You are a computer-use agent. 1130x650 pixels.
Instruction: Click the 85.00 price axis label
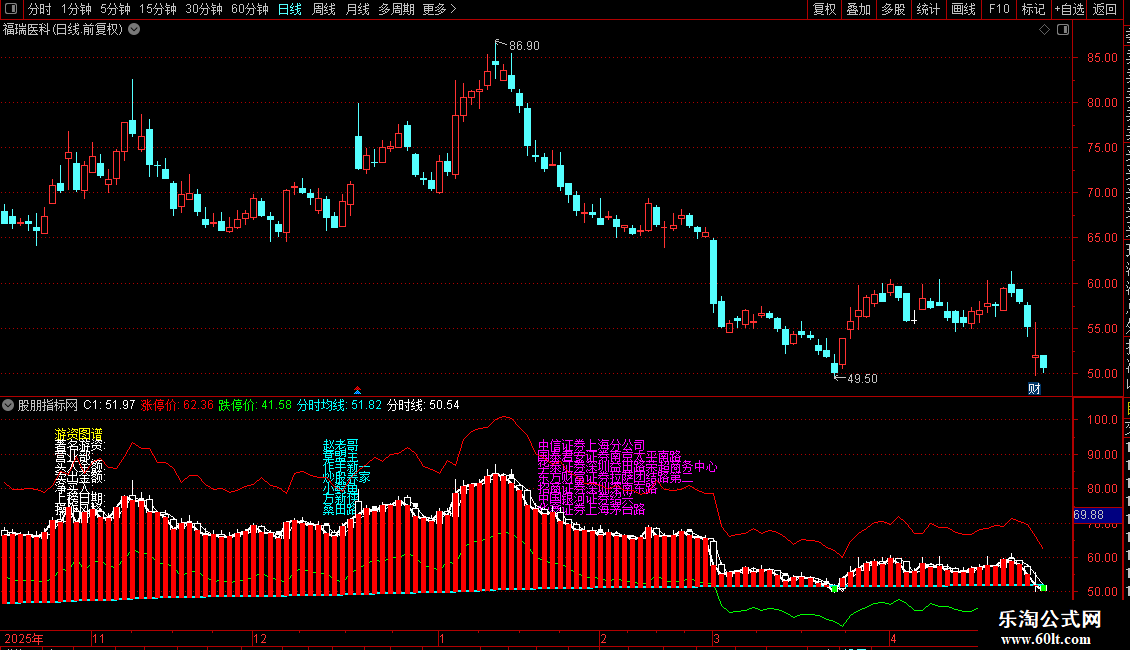(x=1102, y=58)
